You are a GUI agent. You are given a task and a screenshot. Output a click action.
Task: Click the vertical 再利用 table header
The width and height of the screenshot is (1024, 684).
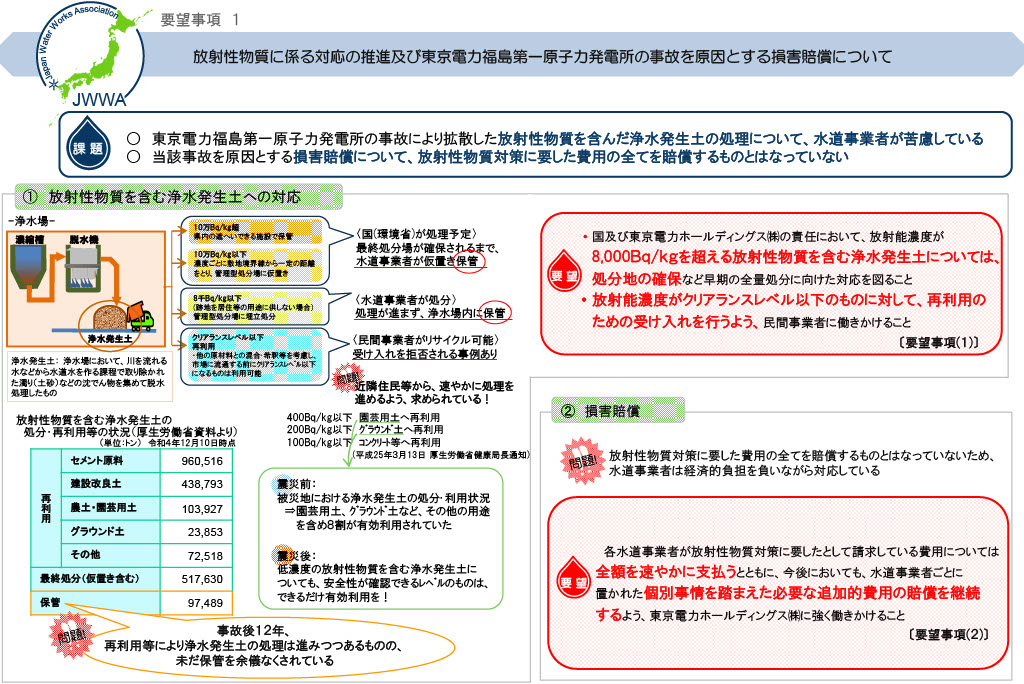[46, 508]
